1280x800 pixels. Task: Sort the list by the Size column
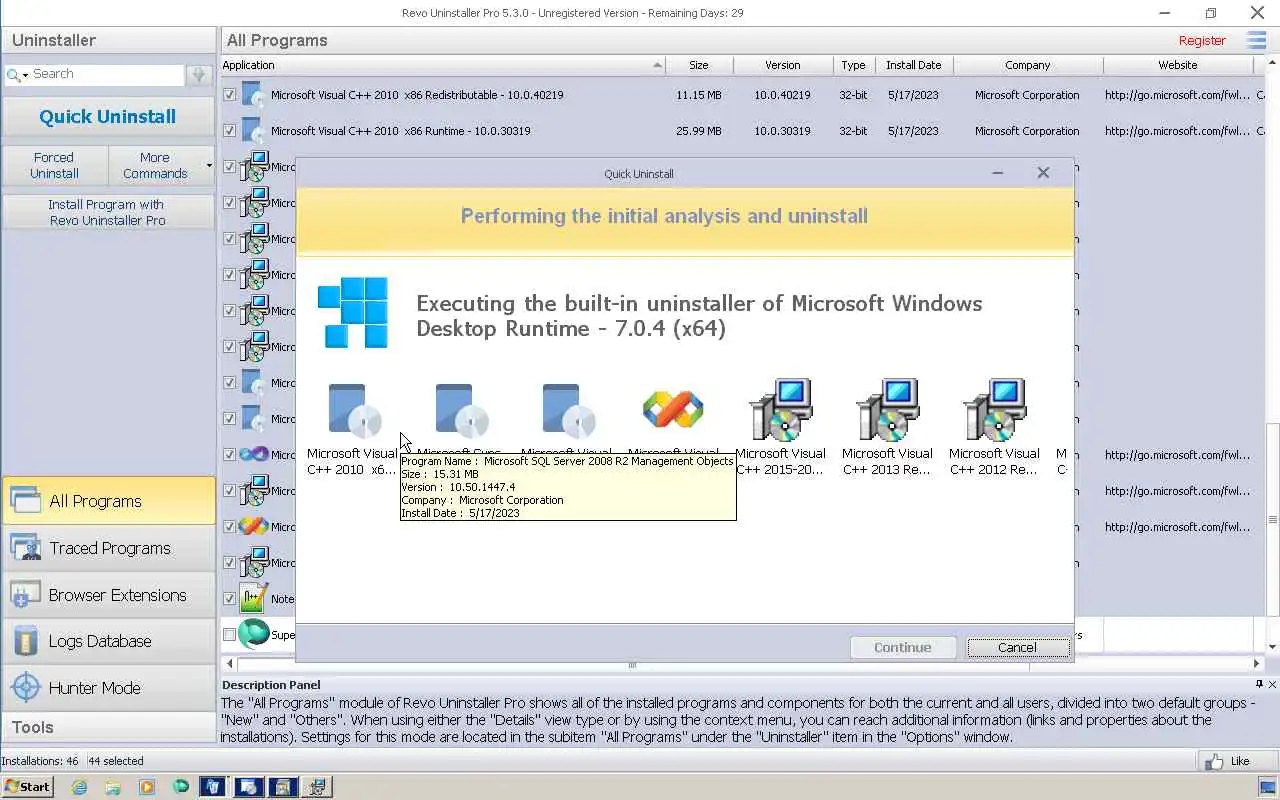(x=699, y=65)
